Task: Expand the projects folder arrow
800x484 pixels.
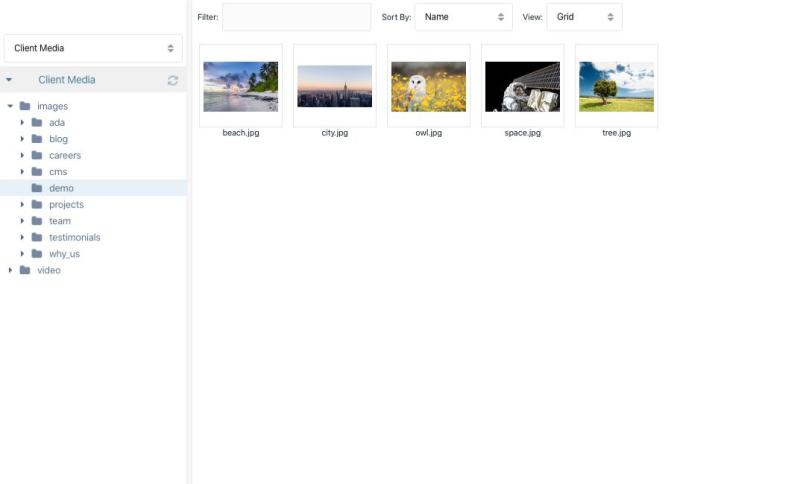Action: tap(22, 205)
